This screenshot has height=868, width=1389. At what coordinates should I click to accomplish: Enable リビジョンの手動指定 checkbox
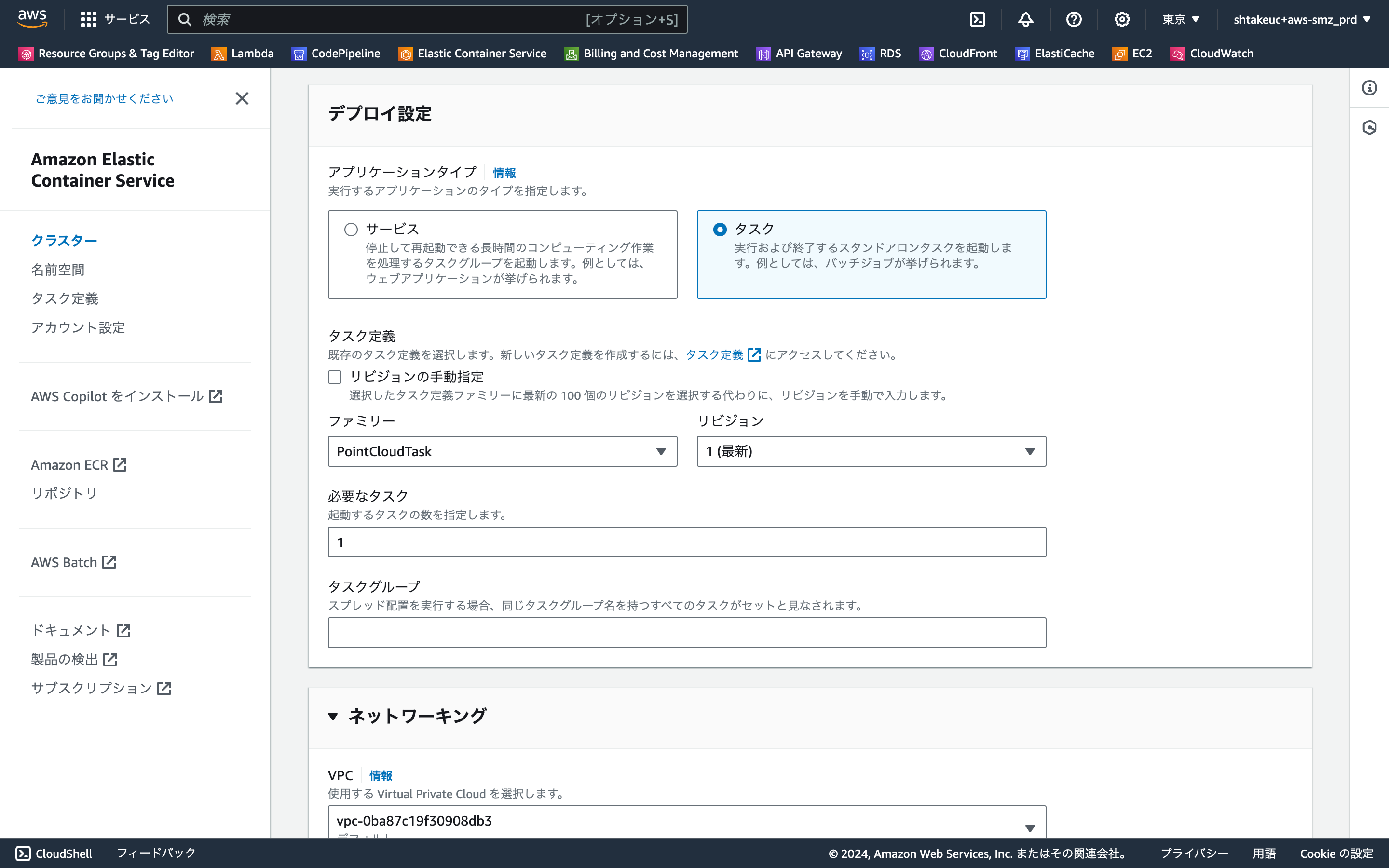pos(335,377)
